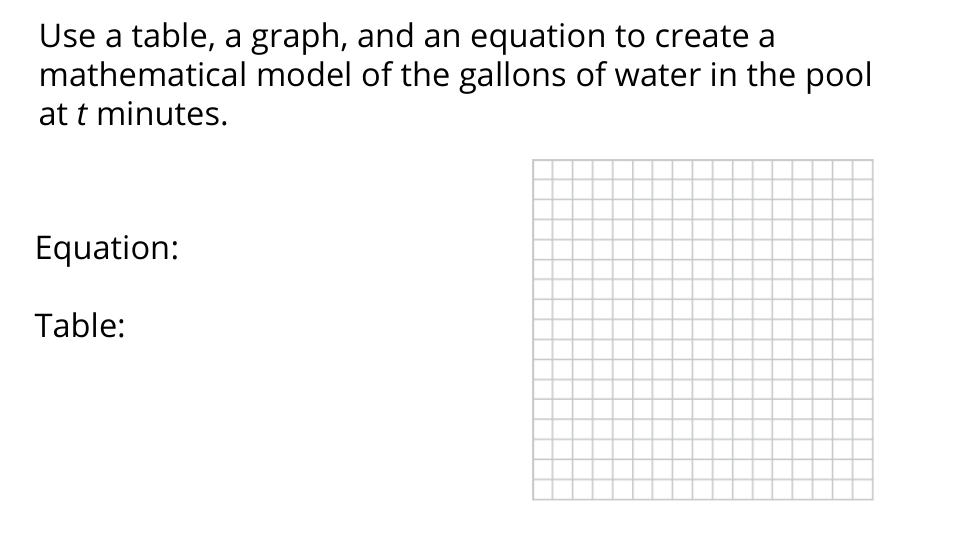Click the word "gallons" in the prompt
The image size is (978, 550).
(510, 78)
